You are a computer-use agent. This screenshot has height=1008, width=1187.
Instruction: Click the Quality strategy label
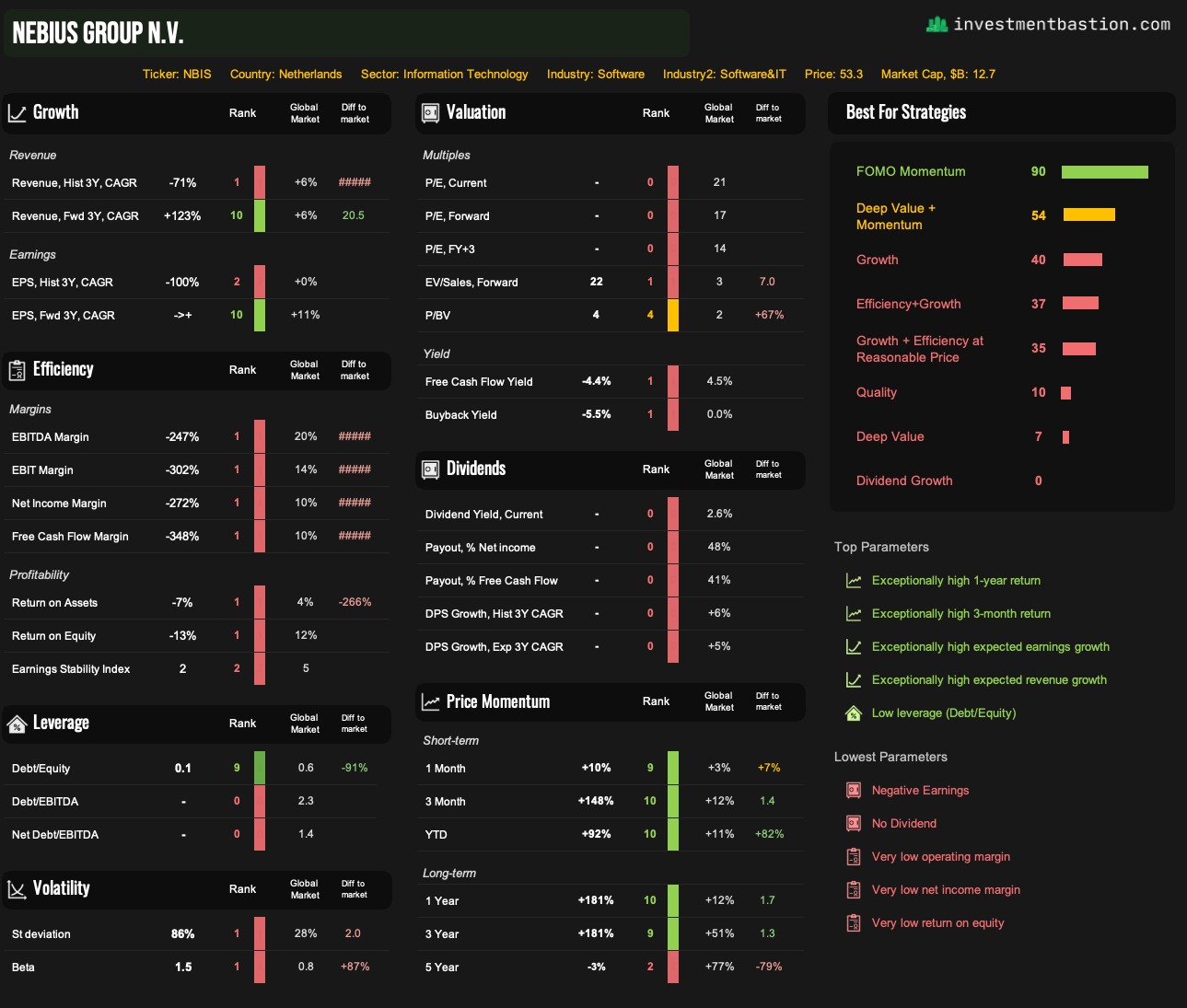point(877,392)
